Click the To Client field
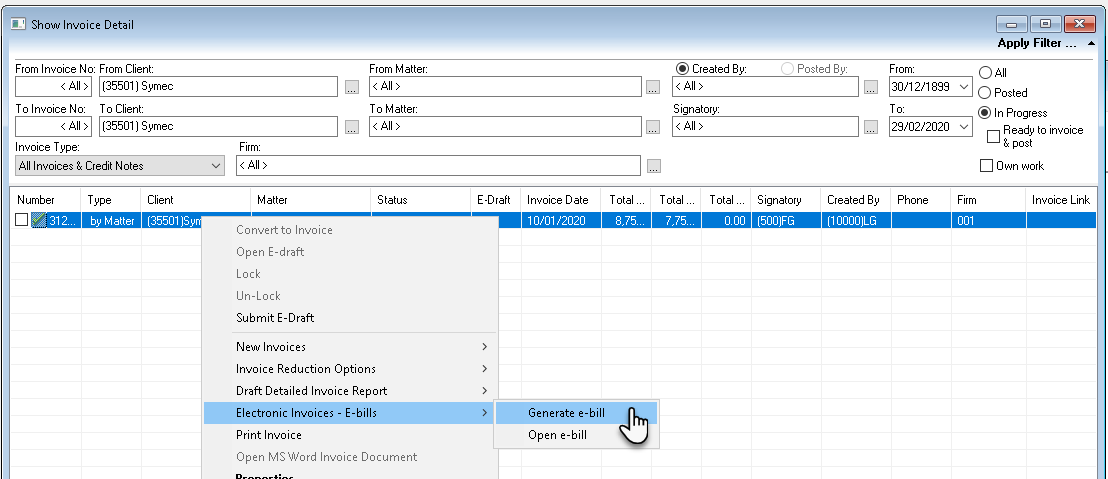 point(218,126)
